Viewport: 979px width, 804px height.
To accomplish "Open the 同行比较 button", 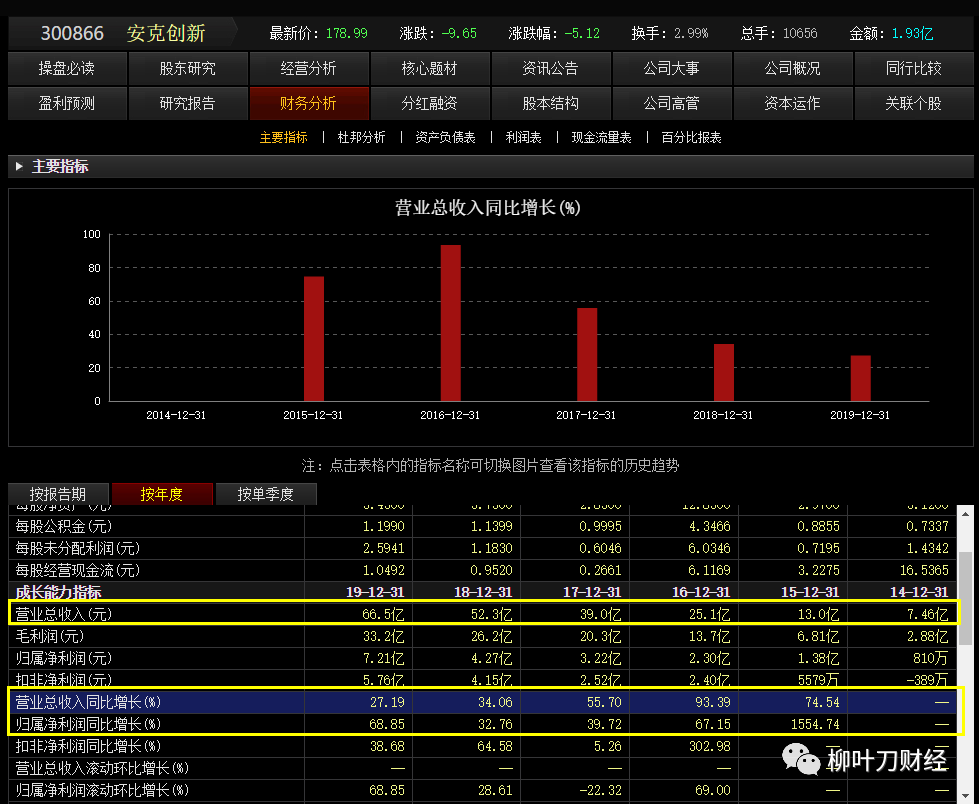I will 913,68.
